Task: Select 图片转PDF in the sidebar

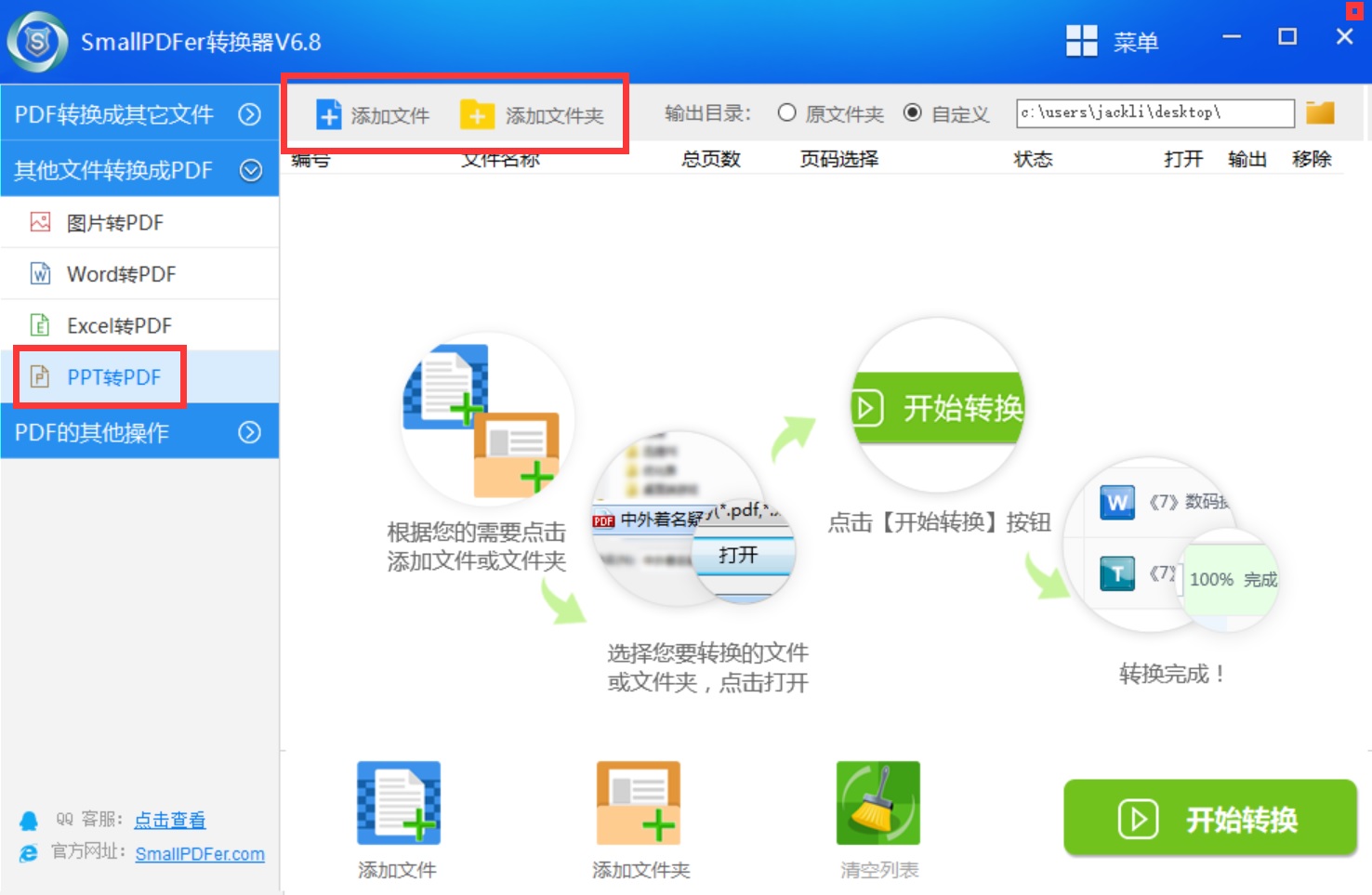Action: pyautogui.click(x=139, y=223)
